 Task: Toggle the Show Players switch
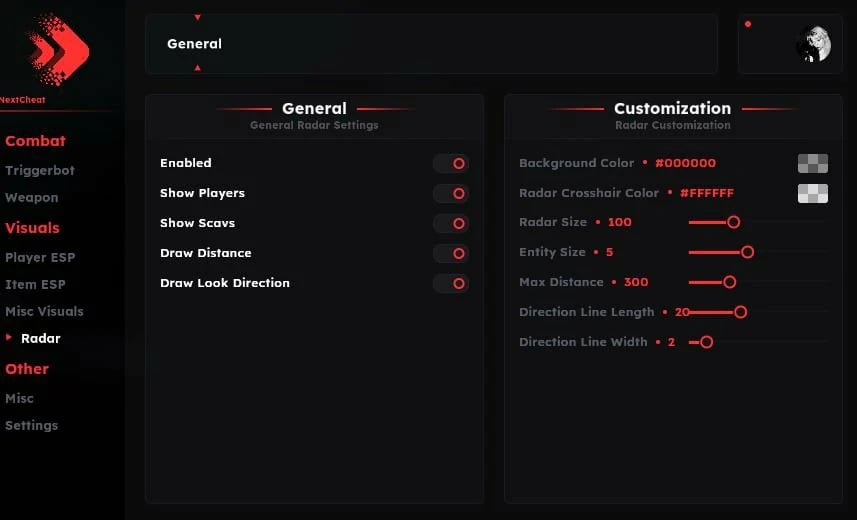[451, 193]
